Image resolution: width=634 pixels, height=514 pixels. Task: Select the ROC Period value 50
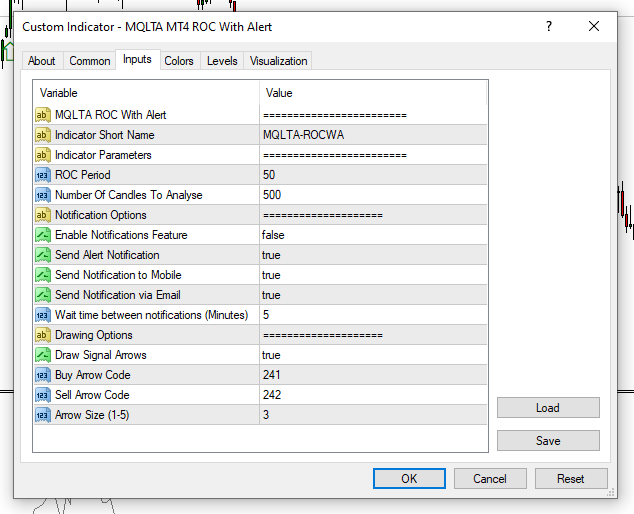269,175
